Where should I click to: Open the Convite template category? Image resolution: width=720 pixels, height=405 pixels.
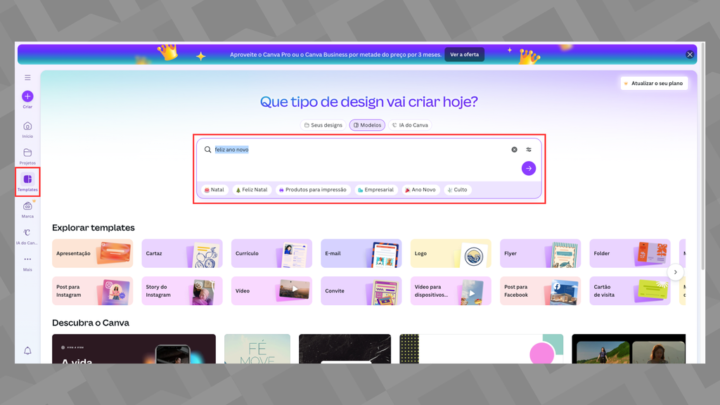point(361,291)
